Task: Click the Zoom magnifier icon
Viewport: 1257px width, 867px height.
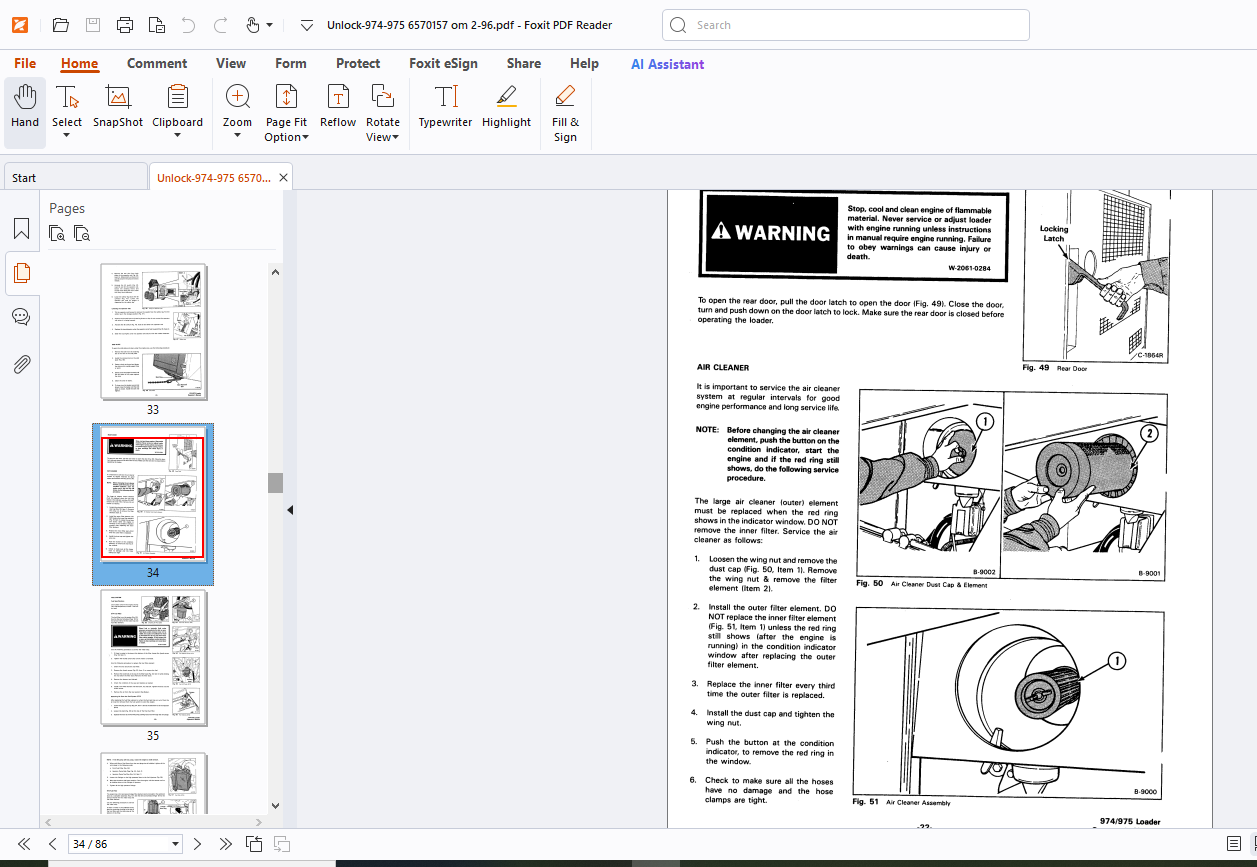Action: tap(237, 97)
